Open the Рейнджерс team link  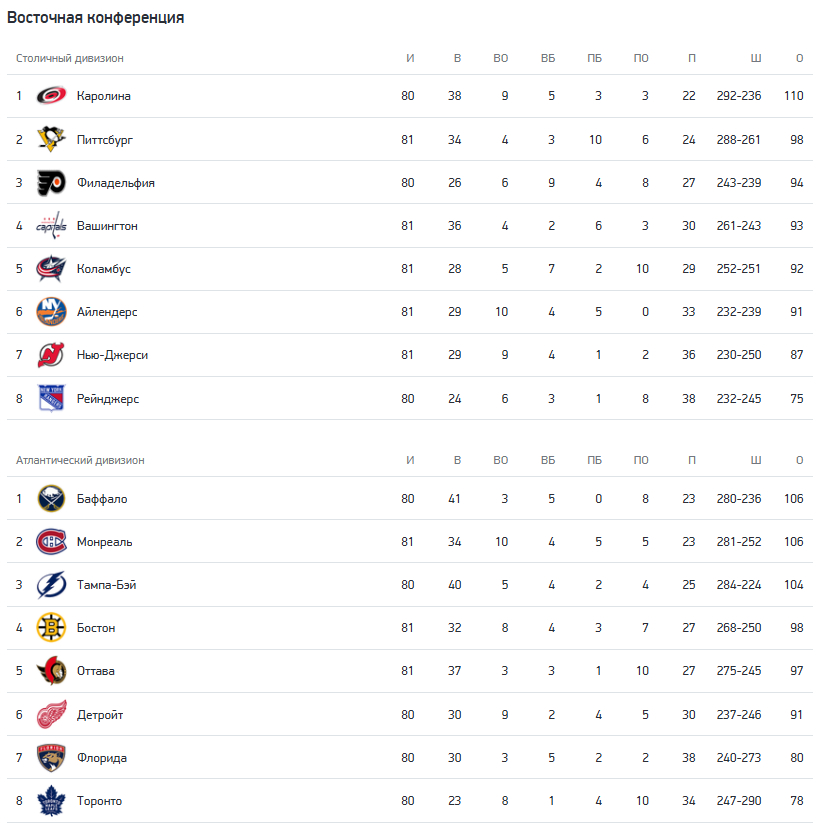tap(108, 399)
